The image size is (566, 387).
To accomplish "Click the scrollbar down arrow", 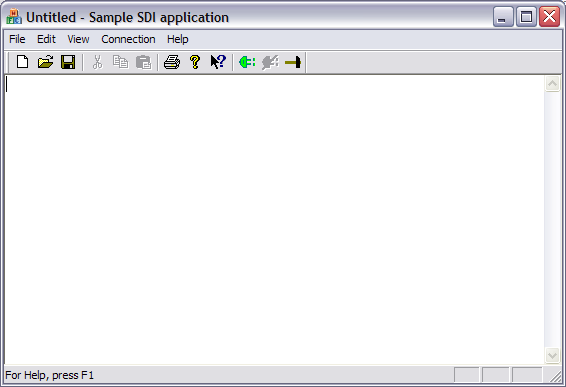I will 552,356.
